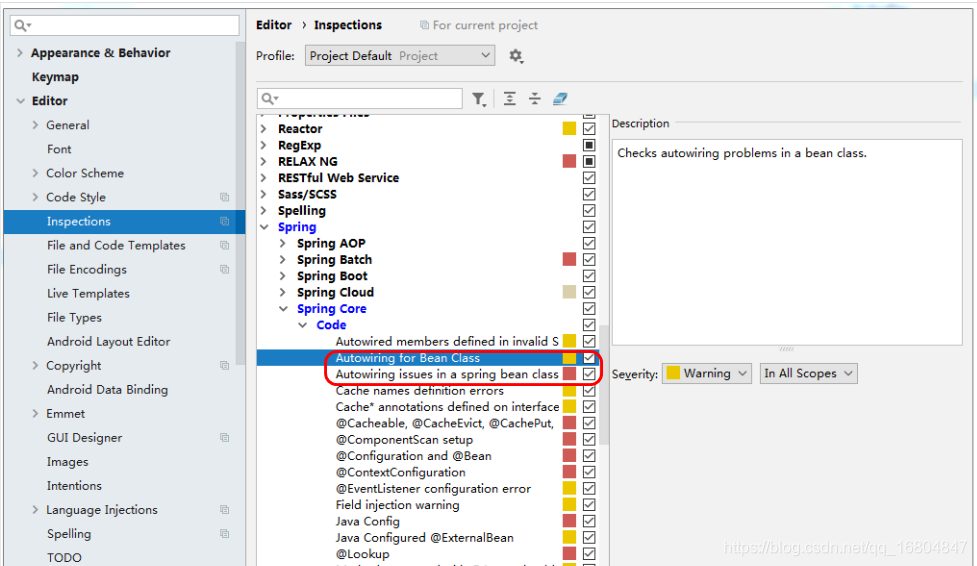Image resolution: width=977 pixels, height=566 pixels.
Task: Select Android Data Binding settings
Action: click(x=107, y=390)
